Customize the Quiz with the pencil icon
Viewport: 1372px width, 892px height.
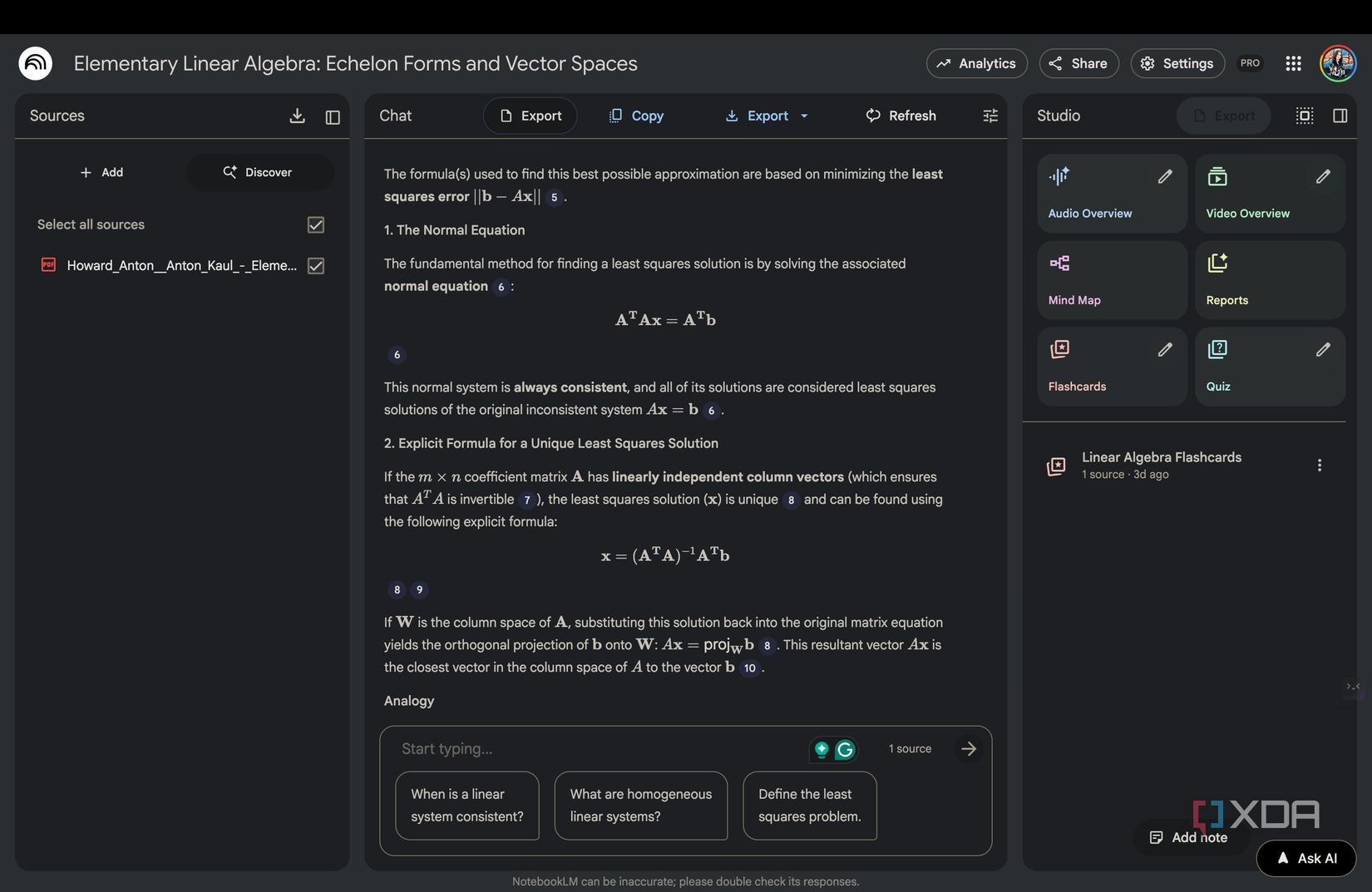pos(1322,349)
